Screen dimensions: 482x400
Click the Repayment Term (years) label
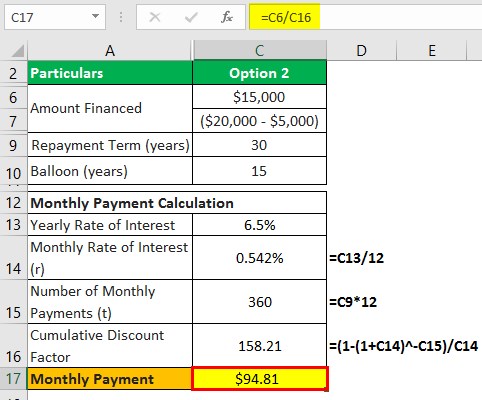coord(110,145)
